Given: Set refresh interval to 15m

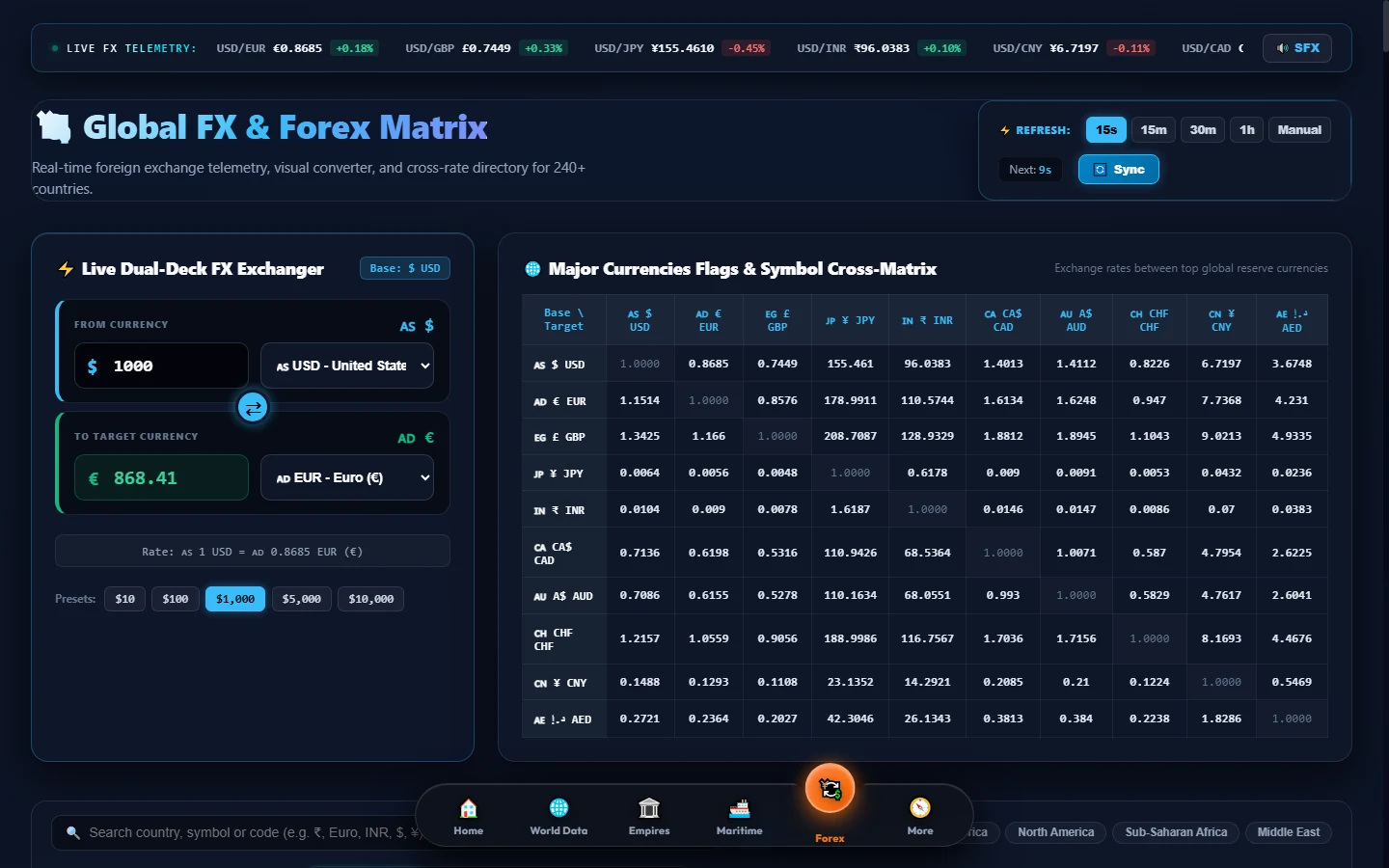Looking at the screenshot, I should point(1154,130).
